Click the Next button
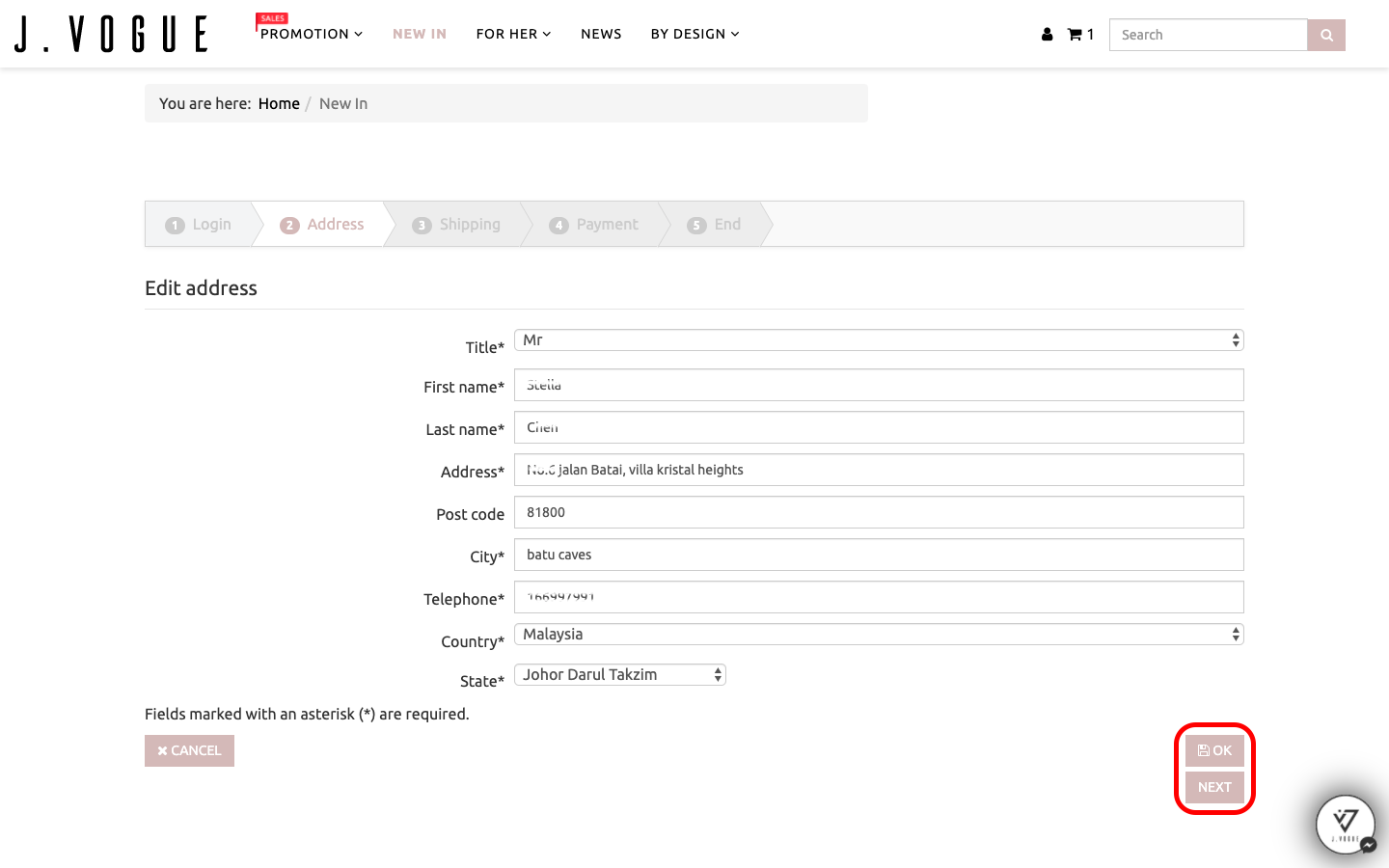This screenshot has width=1389, height=868. click(1214, 787)
